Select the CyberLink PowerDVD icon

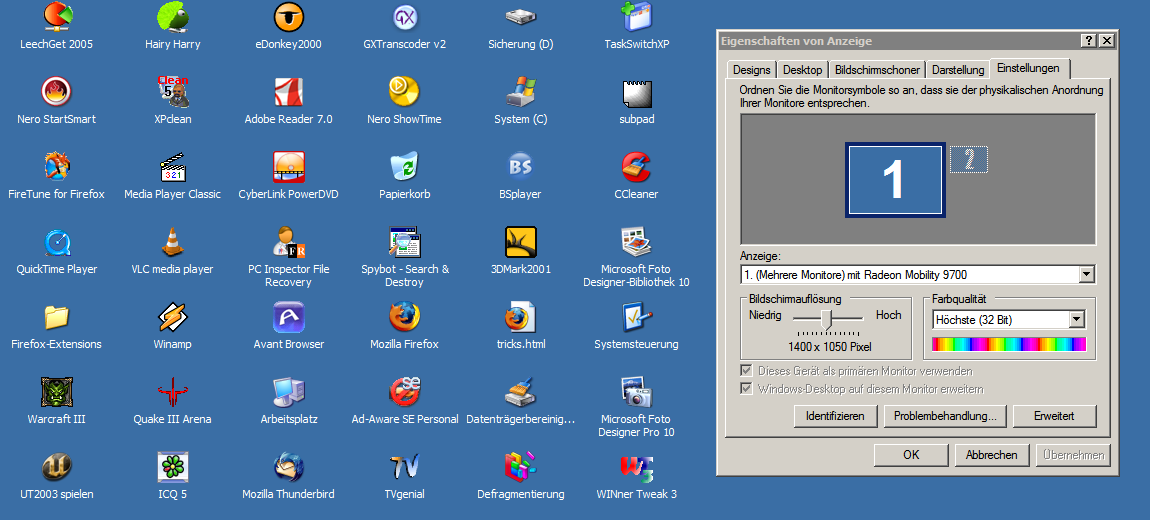click(x=288, y=167)
